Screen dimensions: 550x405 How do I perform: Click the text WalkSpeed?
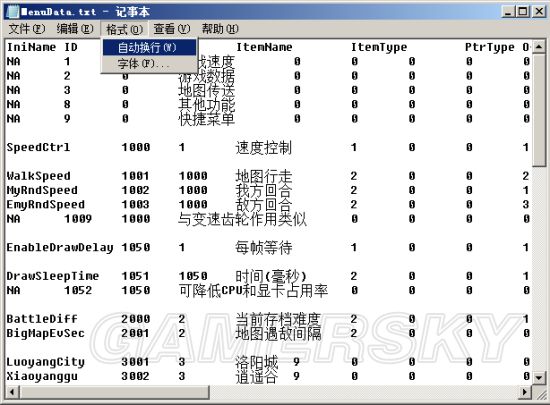point(38,176)
